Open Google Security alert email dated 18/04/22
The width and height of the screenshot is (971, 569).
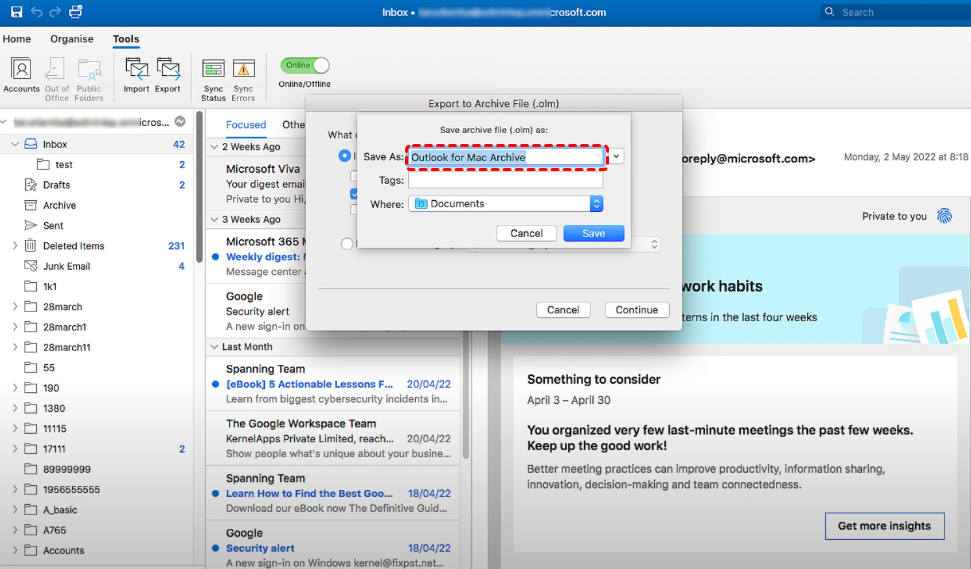(333, 547)
